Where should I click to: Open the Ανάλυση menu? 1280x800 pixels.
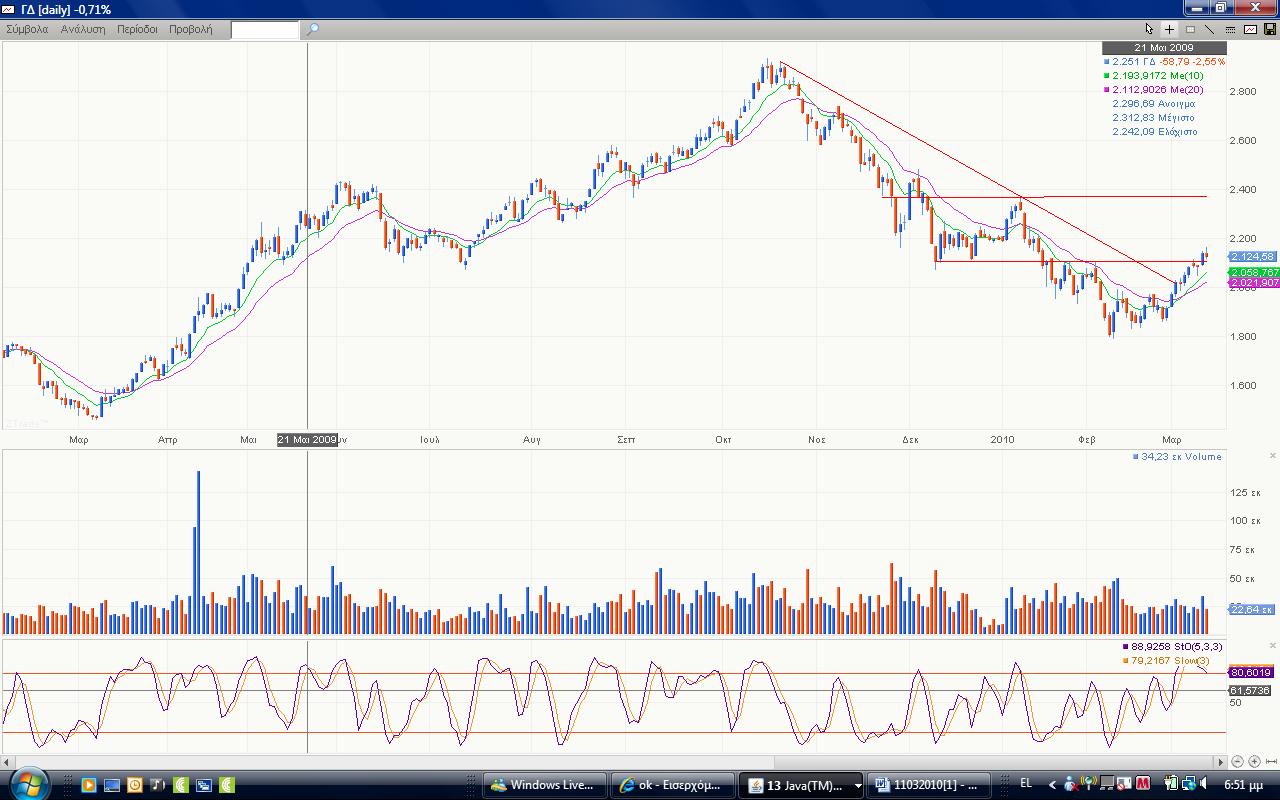[x=83, y=30]
